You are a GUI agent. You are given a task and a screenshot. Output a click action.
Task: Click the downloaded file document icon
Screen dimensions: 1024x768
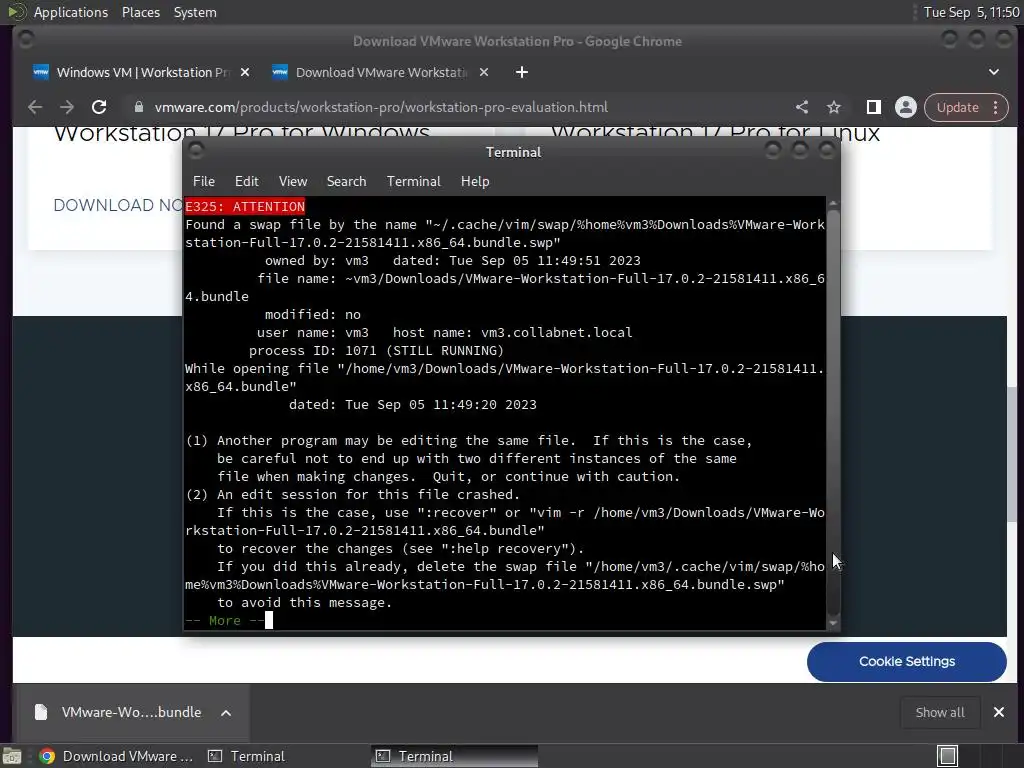[x=40, y=712]
